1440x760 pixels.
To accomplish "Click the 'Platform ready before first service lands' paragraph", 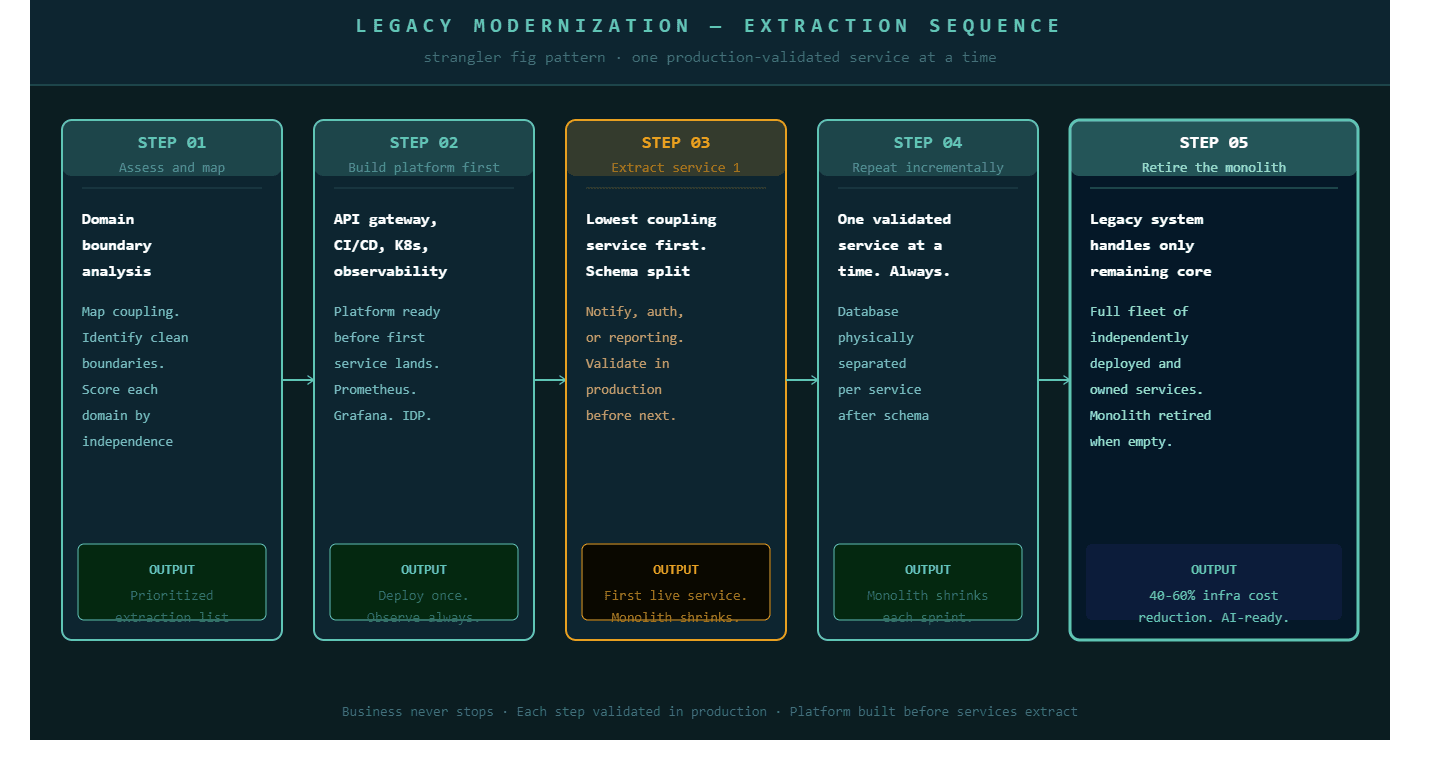I will pos(387,363).
